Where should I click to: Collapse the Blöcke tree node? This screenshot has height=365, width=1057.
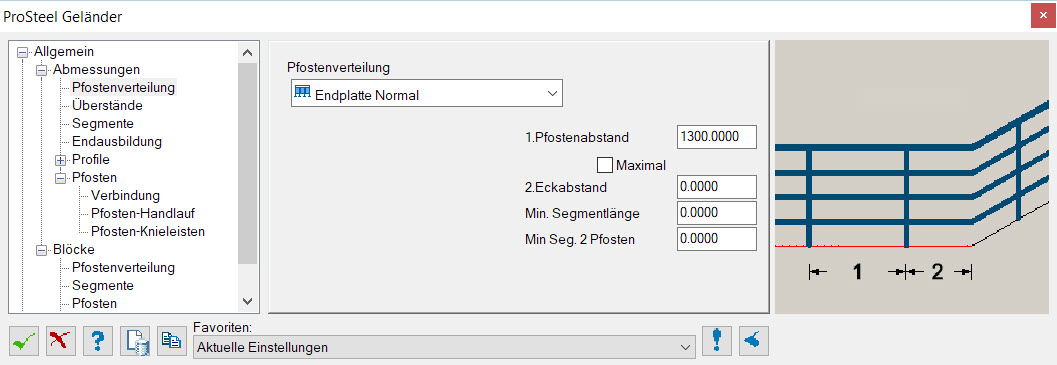coord(42,250)
